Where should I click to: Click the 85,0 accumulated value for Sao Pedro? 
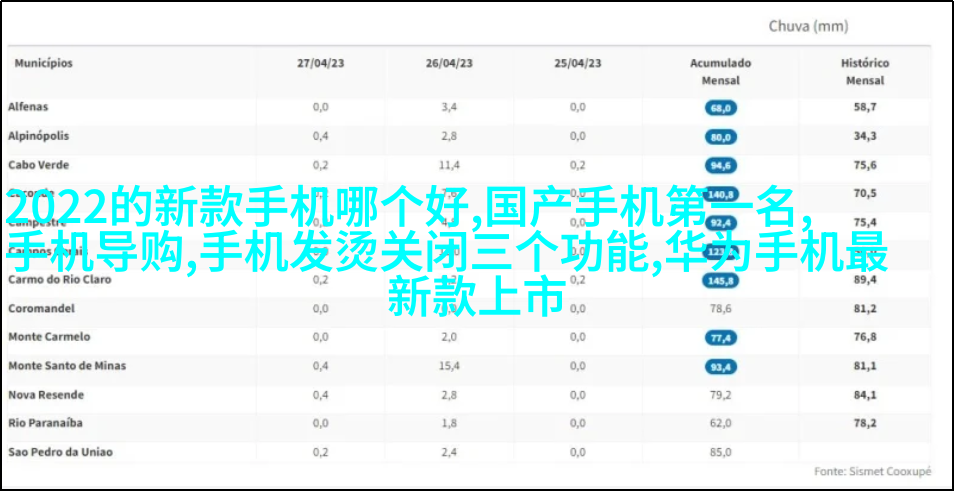tap(721, 453)
